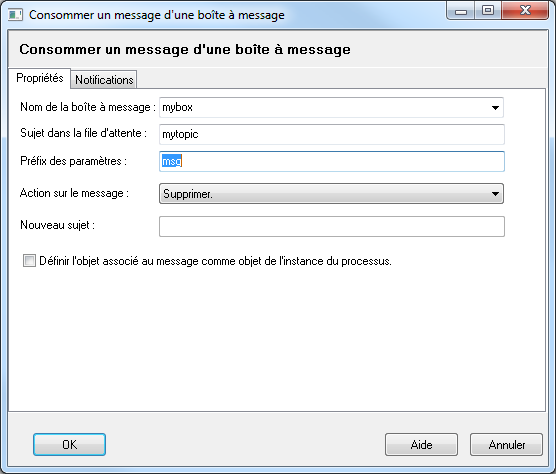Viewport: 556px width, 474px height.
Task: Focus the mytopic queue subject field
Action: [x=332, y=134]
